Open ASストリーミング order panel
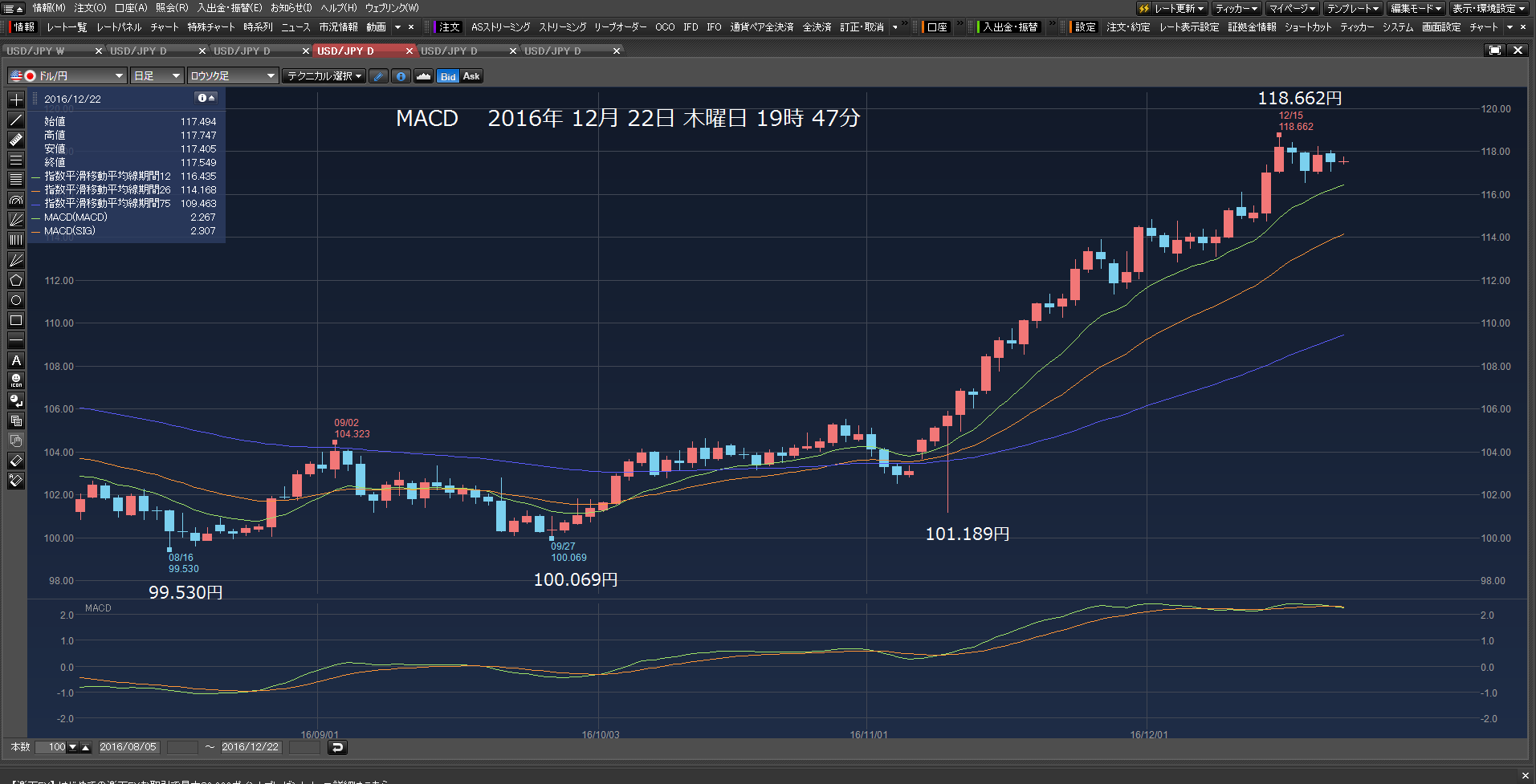Screen dimensions: 1536x784 coord(500,27)
